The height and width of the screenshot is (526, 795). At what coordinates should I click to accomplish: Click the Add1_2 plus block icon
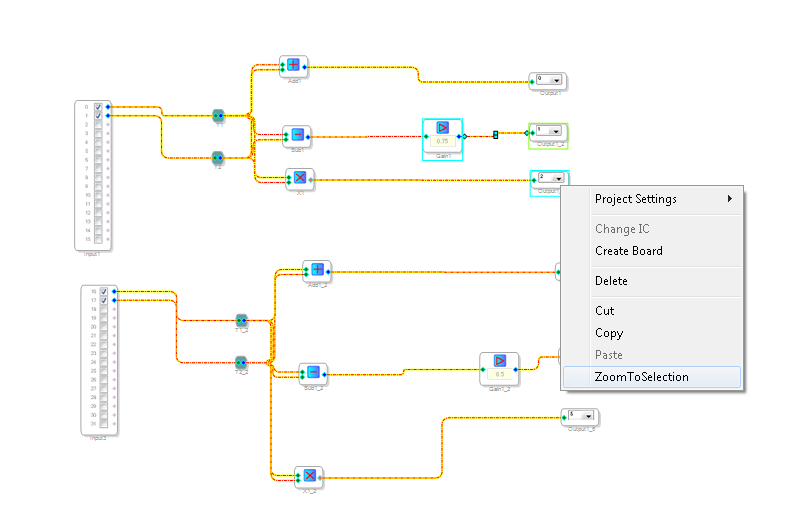[x=317, y=269]
